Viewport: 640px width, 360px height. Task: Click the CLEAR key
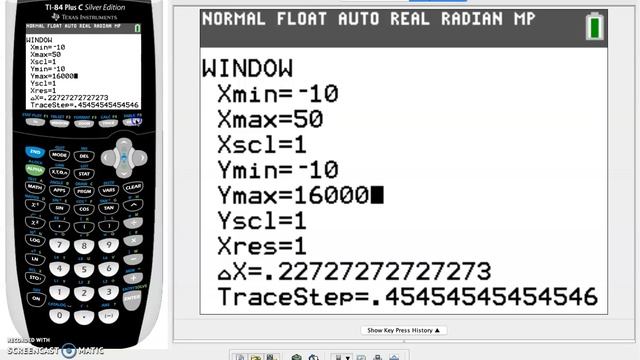[133, 187]
